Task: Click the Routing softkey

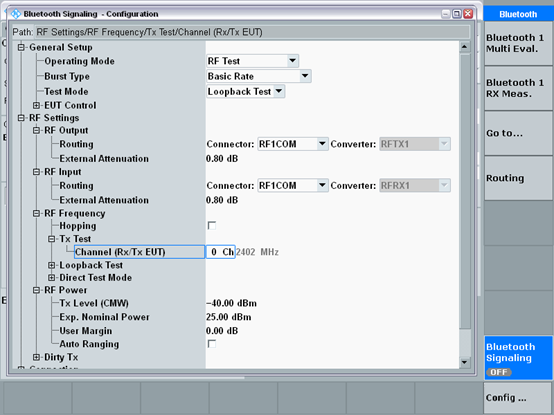Action: [518, 178]
